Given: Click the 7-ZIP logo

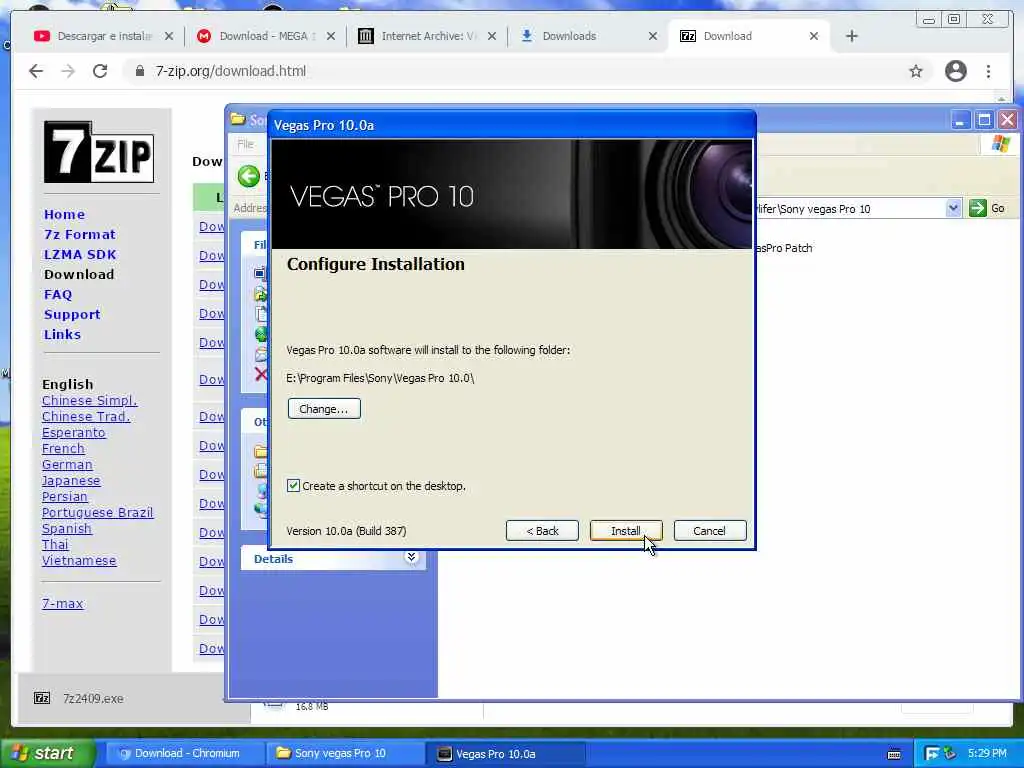Looking at the screenshot, I should tap(99, 152).
